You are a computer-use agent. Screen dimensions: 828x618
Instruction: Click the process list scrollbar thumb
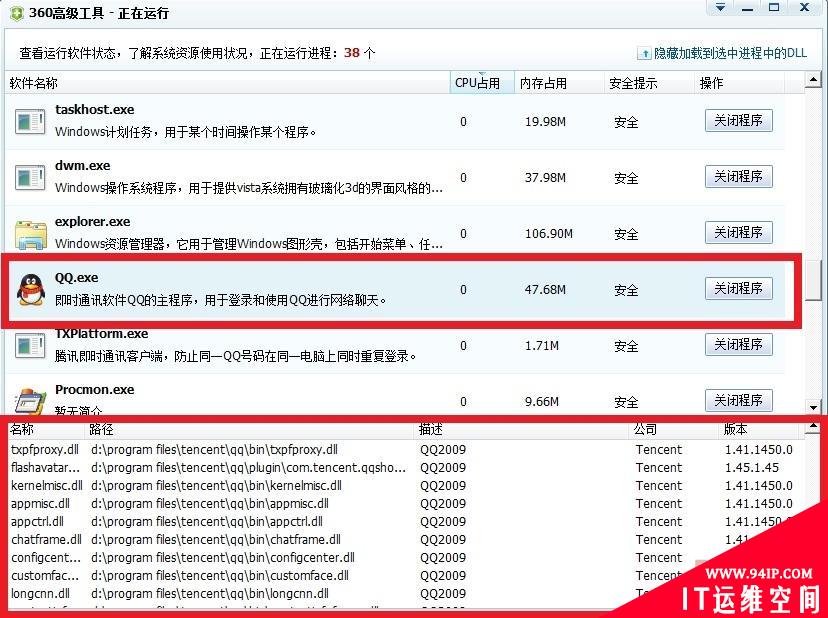813,280
